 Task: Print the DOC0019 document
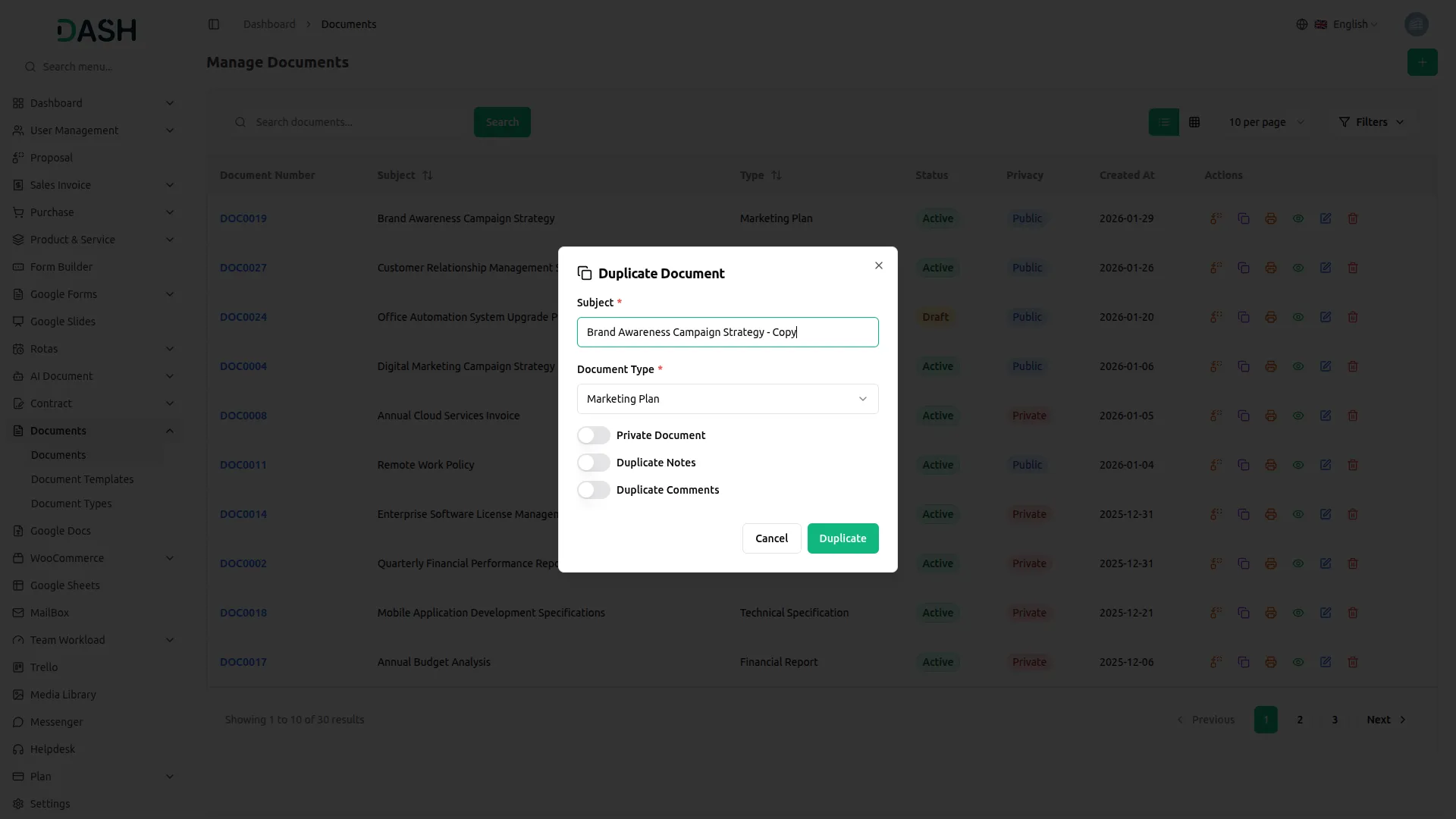point(1270,218)
